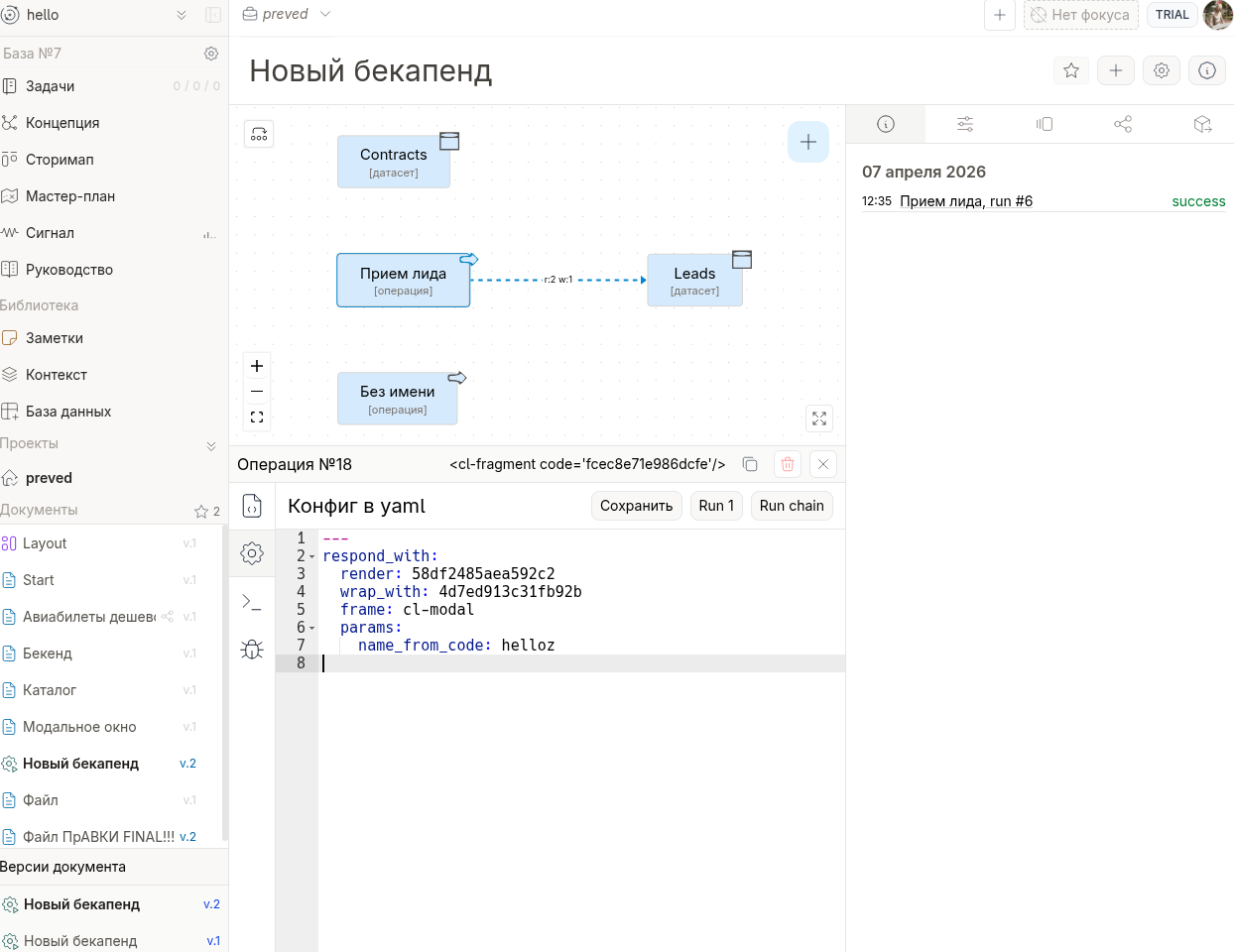The width and height of the screenshot is (1234, 952).
Task: Open the terminal console icon in operation panel
Action: [252, 602]
